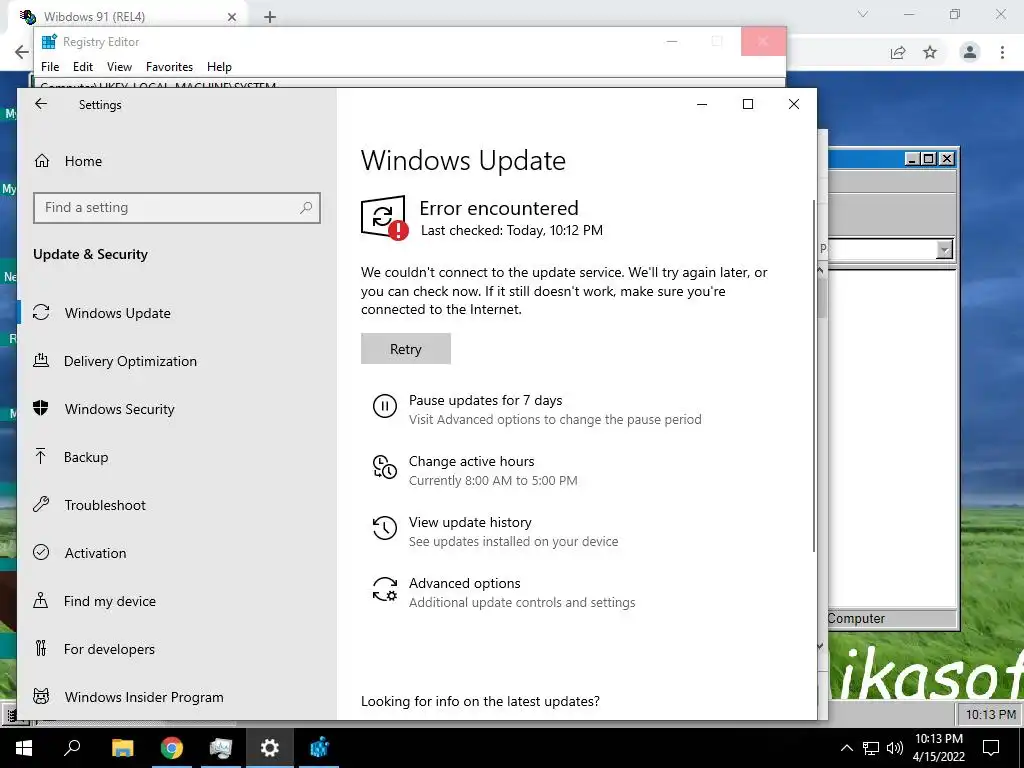Open Registry Editor File menu
Viewport: 1024px width, 768px height.
pyautogui.click(x=50, y=67)
